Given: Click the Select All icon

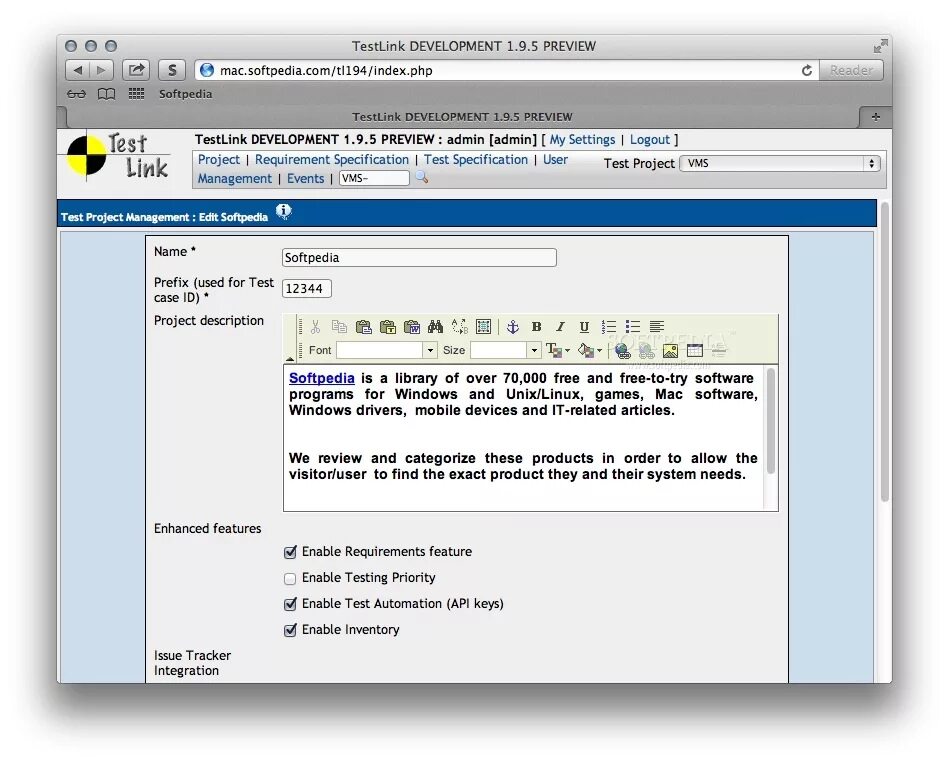Looking at the screenshot, I should click(484, 327).
